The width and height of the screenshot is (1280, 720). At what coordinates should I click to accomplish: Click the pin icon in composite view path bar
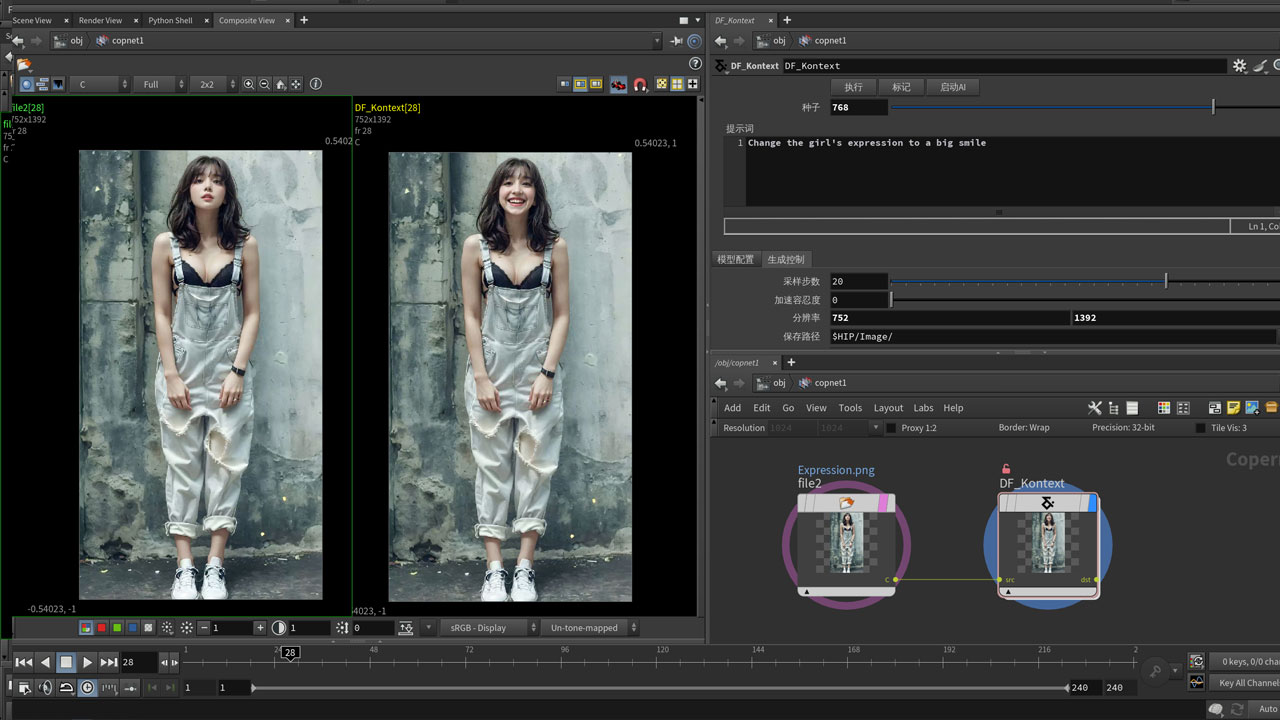(x=676, y=41)
